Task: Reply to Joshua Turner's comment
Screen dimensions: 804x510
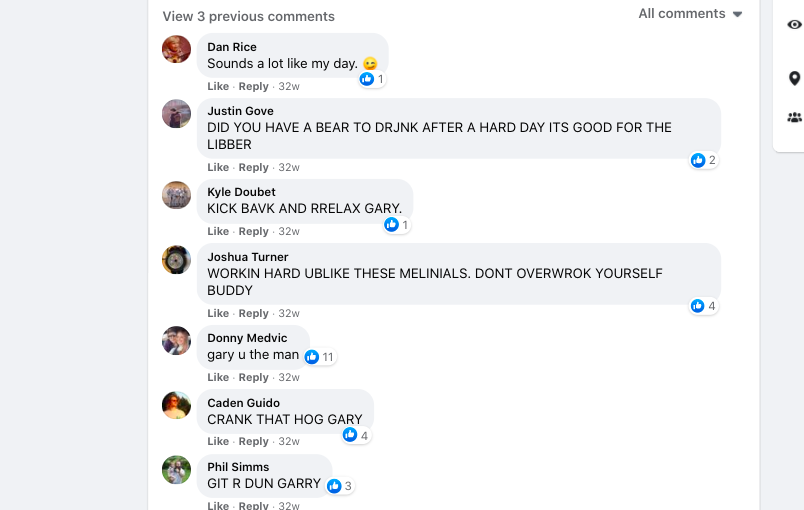Action: pos(254,313)
